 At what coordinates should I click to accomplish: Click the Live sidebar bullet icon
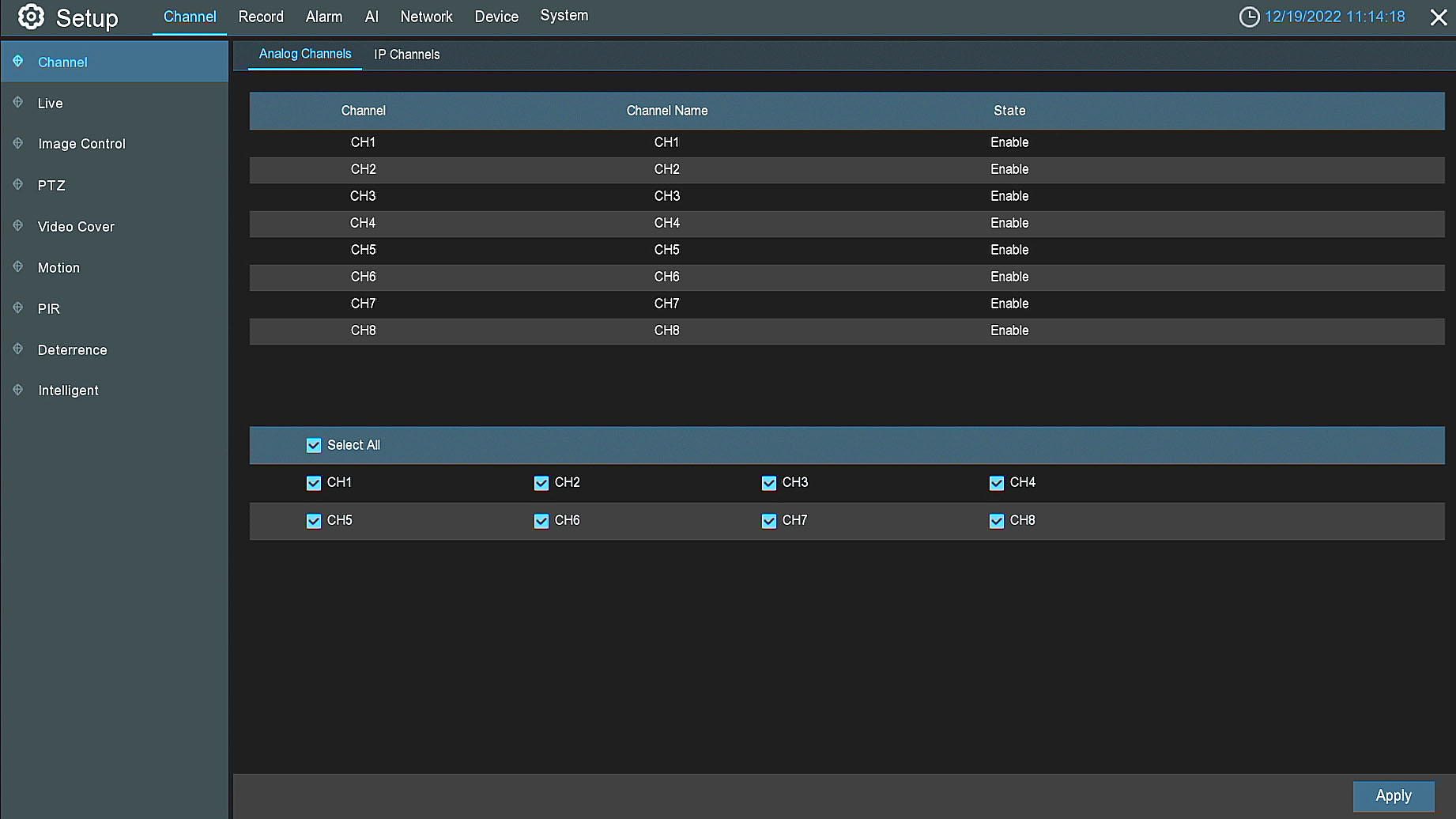17,102
